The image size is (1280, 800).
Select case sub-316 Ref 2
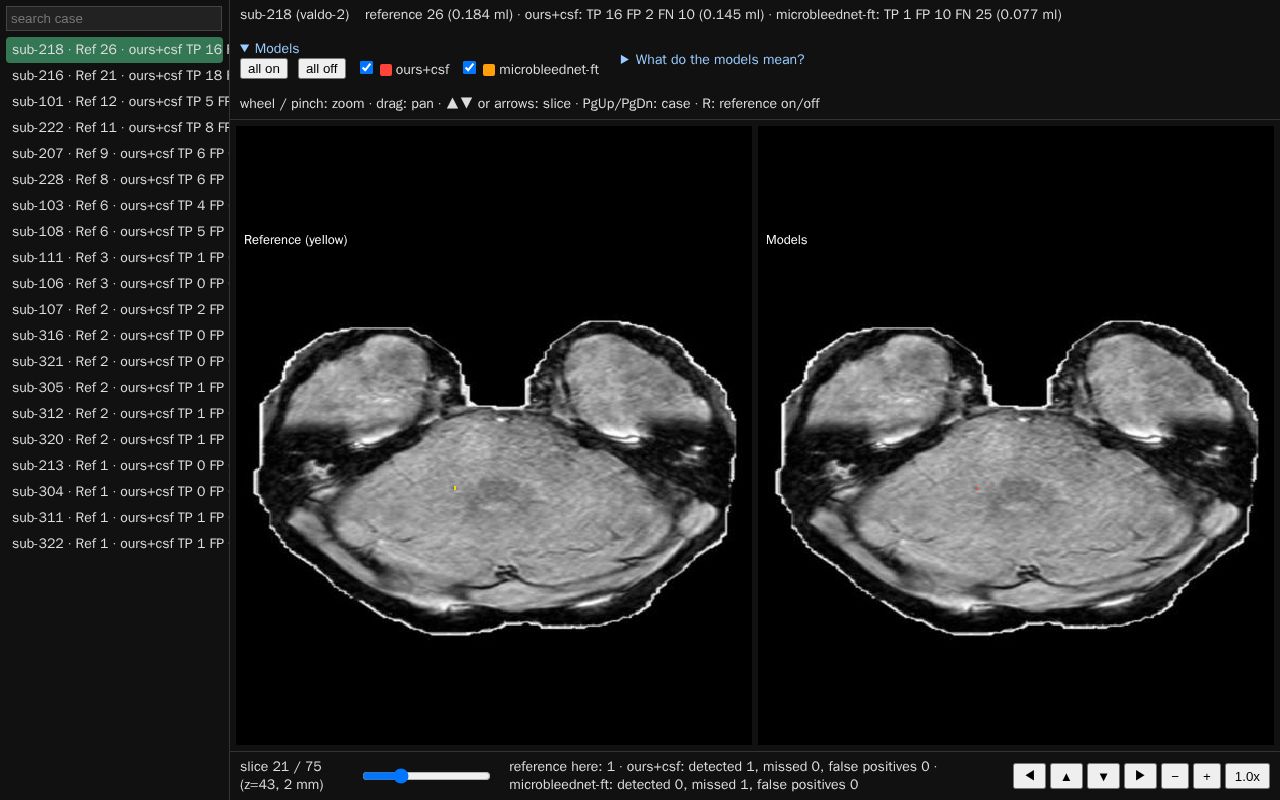click(115, 335)
